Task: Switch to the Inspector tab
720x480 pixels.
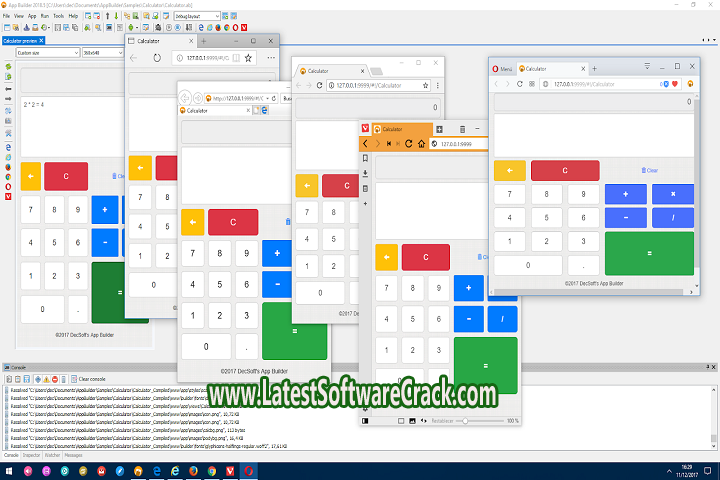Action: (32, 454)
